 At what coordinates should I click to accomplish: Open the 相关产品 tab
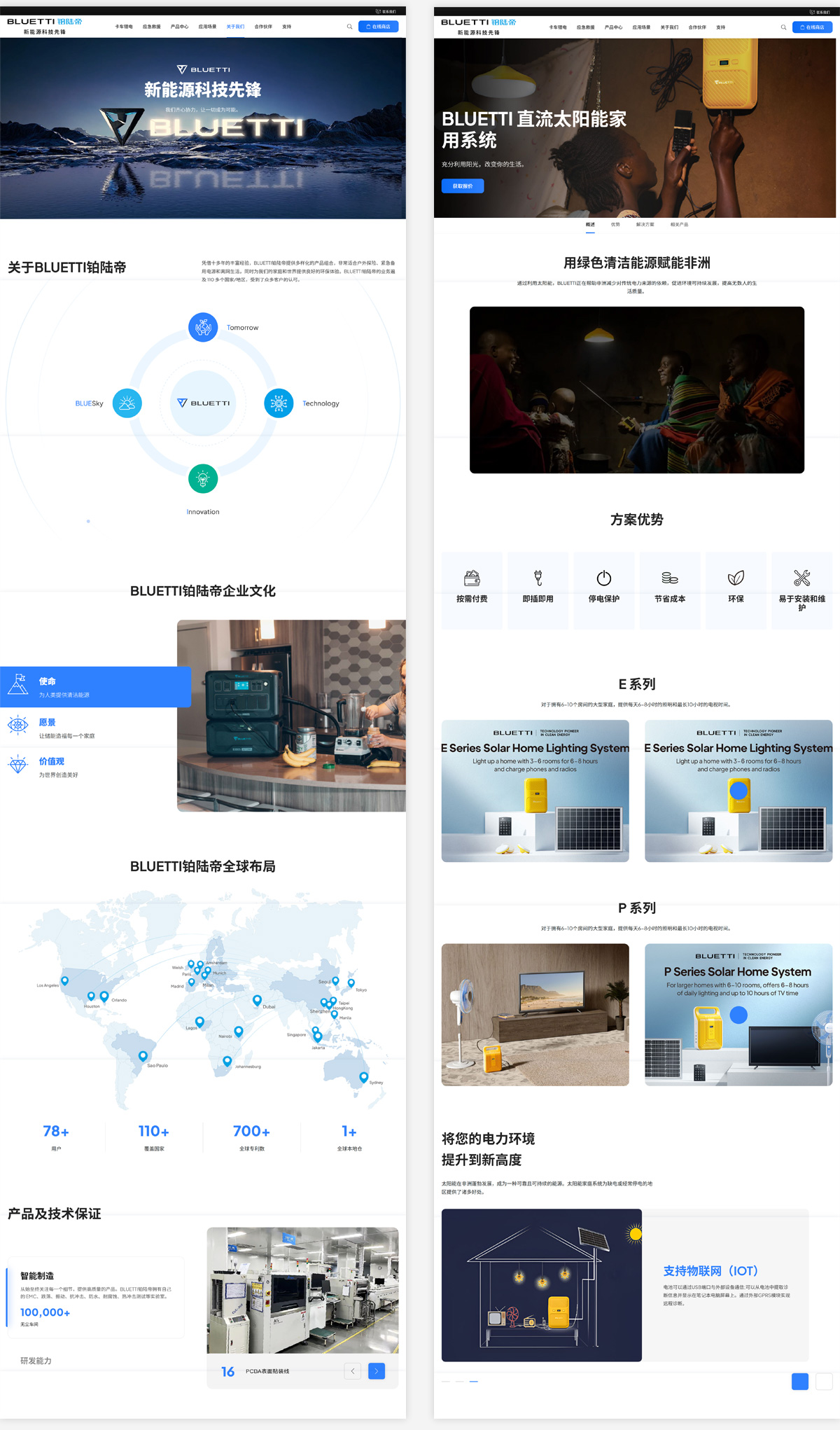tap(679, 225)
